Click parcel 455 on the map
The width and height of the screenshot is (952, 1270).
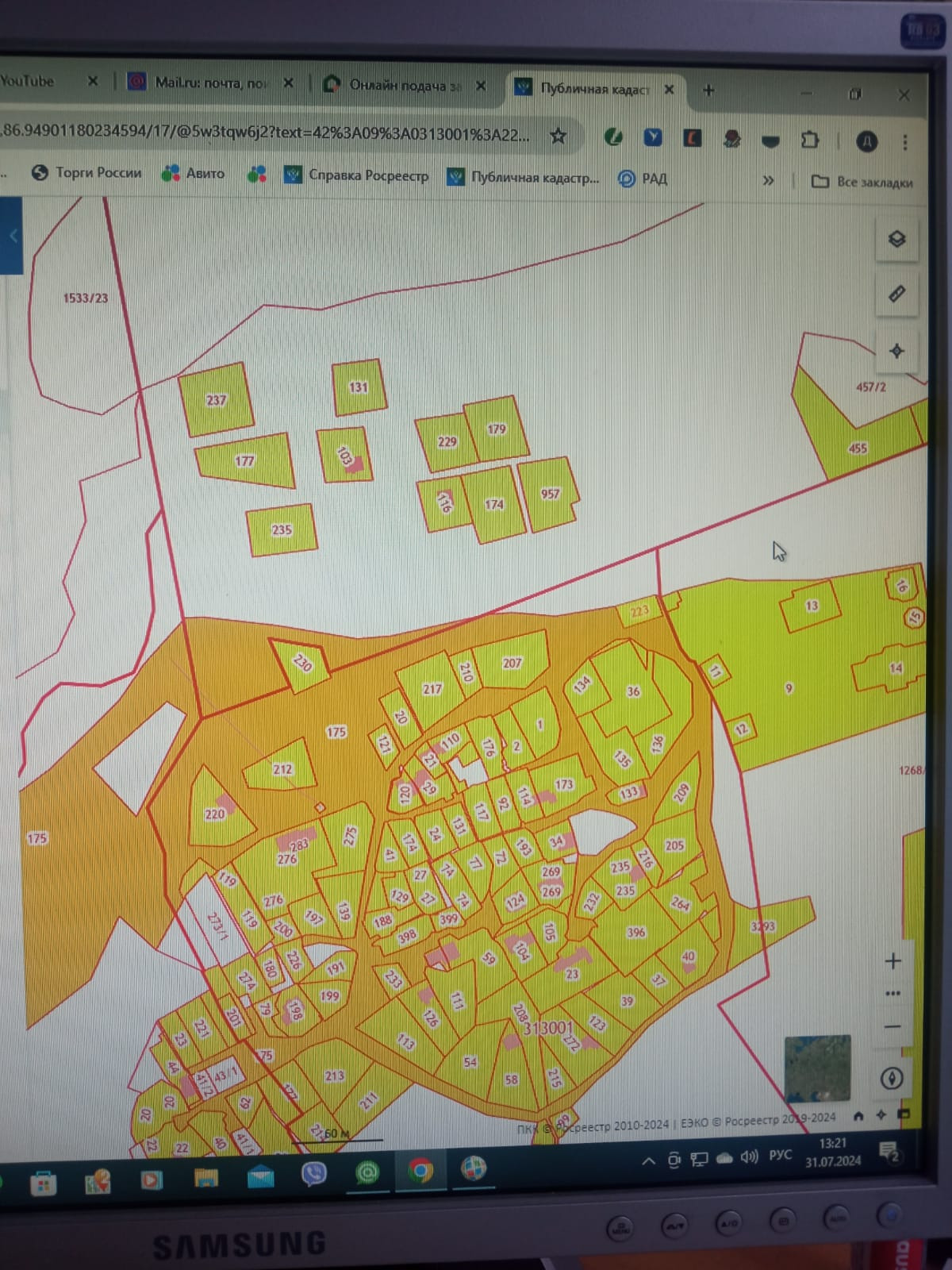coord(858,448)
